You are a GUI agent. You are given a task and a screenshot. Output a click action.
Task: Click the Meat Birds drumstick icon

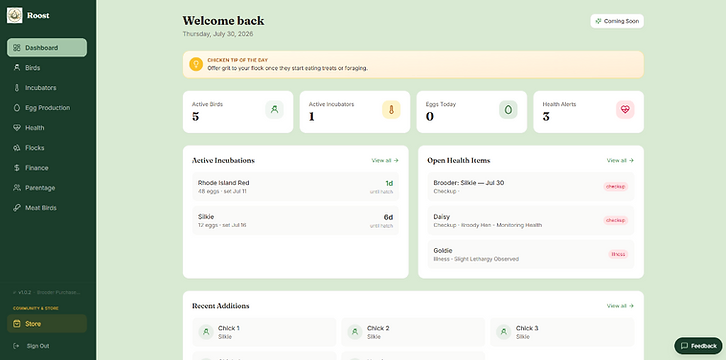[x=17, y=208]
